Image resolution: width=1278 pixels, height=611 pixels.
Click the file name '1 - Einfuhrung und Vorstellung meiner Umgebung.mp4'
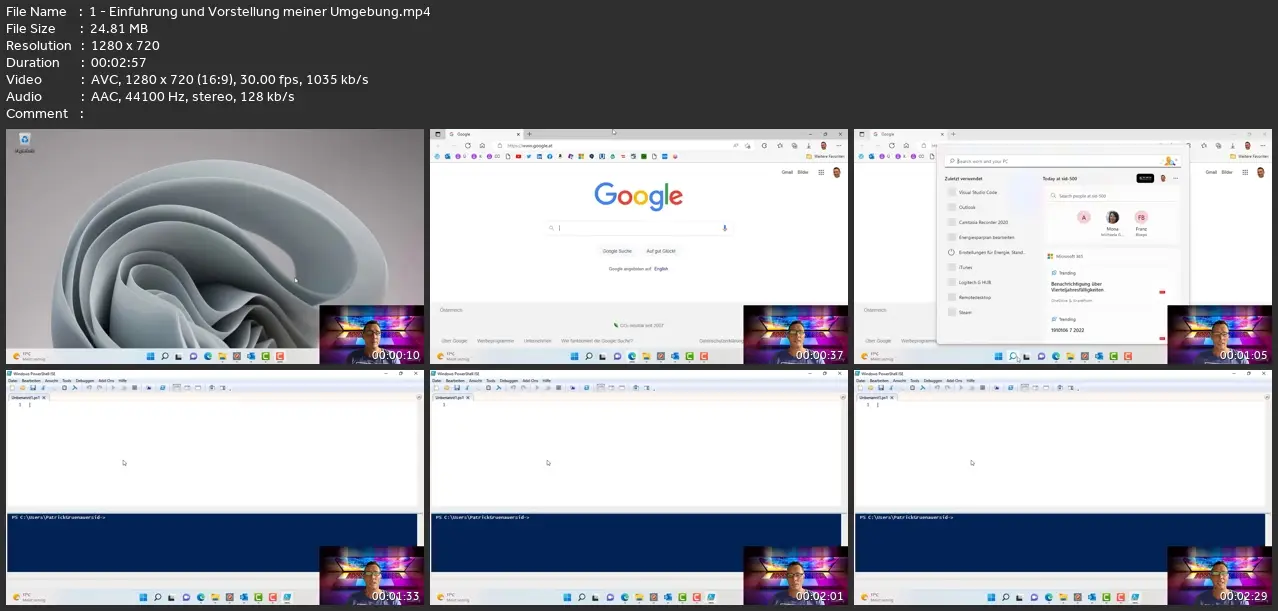[x=260, y=11]
